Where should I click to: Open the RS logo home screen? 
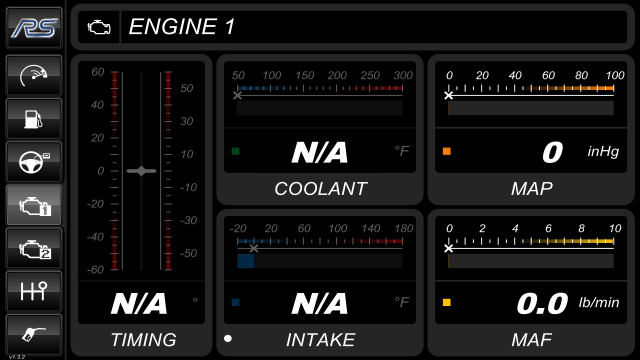click(34, 28)
